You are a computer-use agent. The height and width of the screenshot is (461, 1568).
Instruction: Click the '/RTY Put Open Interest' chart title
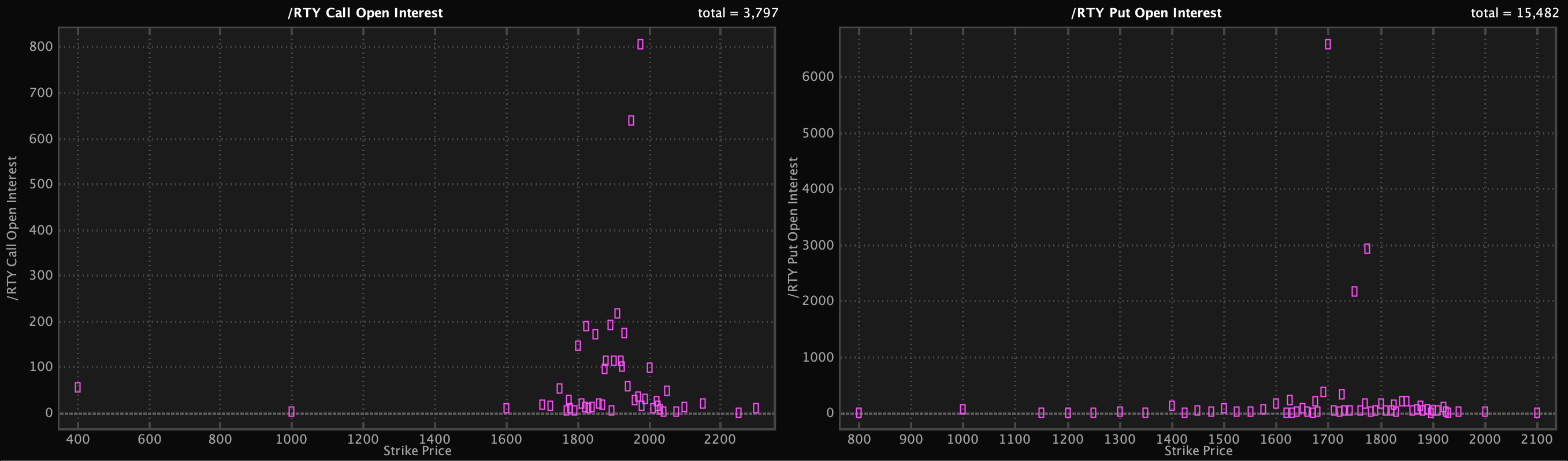[1146, 13]
